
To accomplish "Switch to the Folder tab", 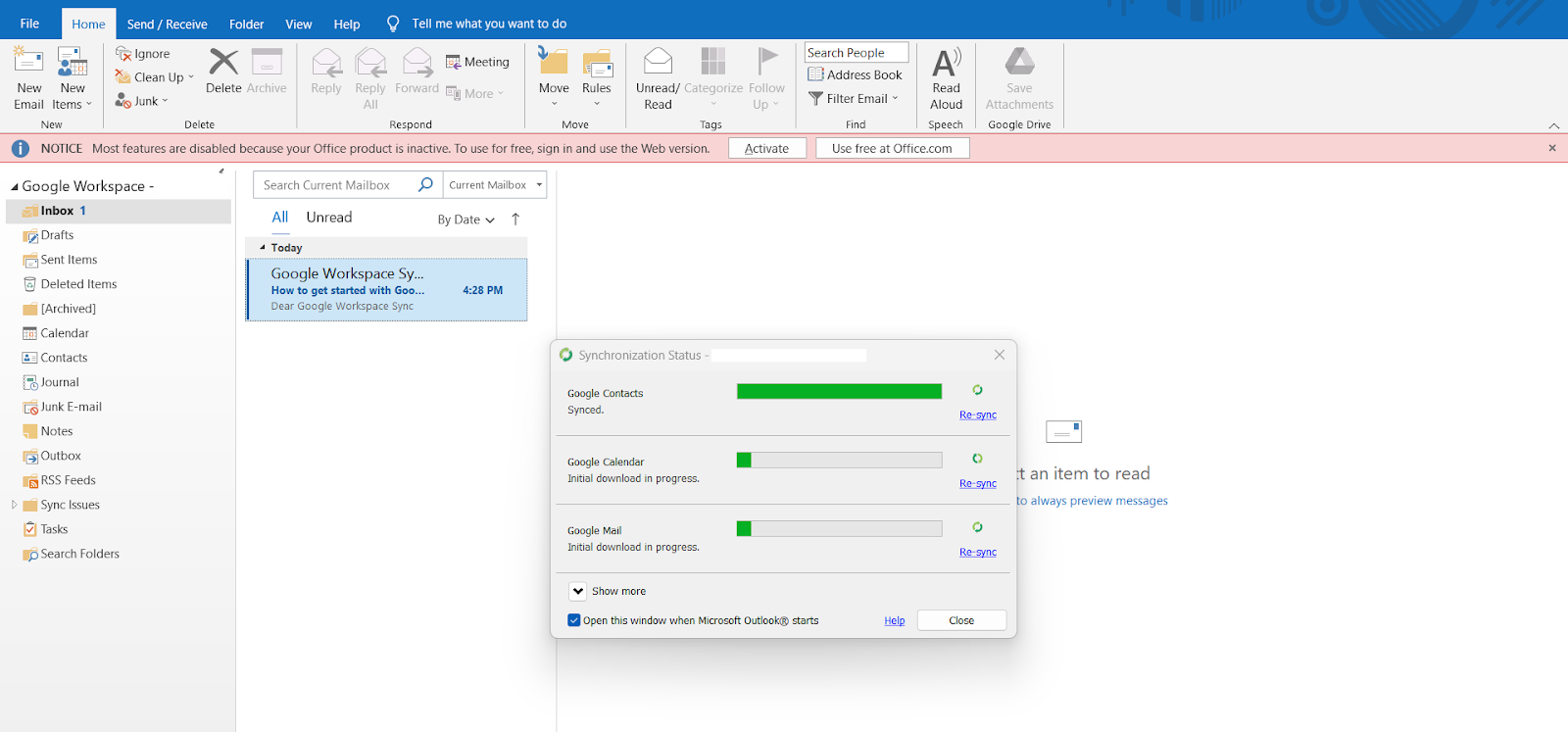I will click(246, 24).
